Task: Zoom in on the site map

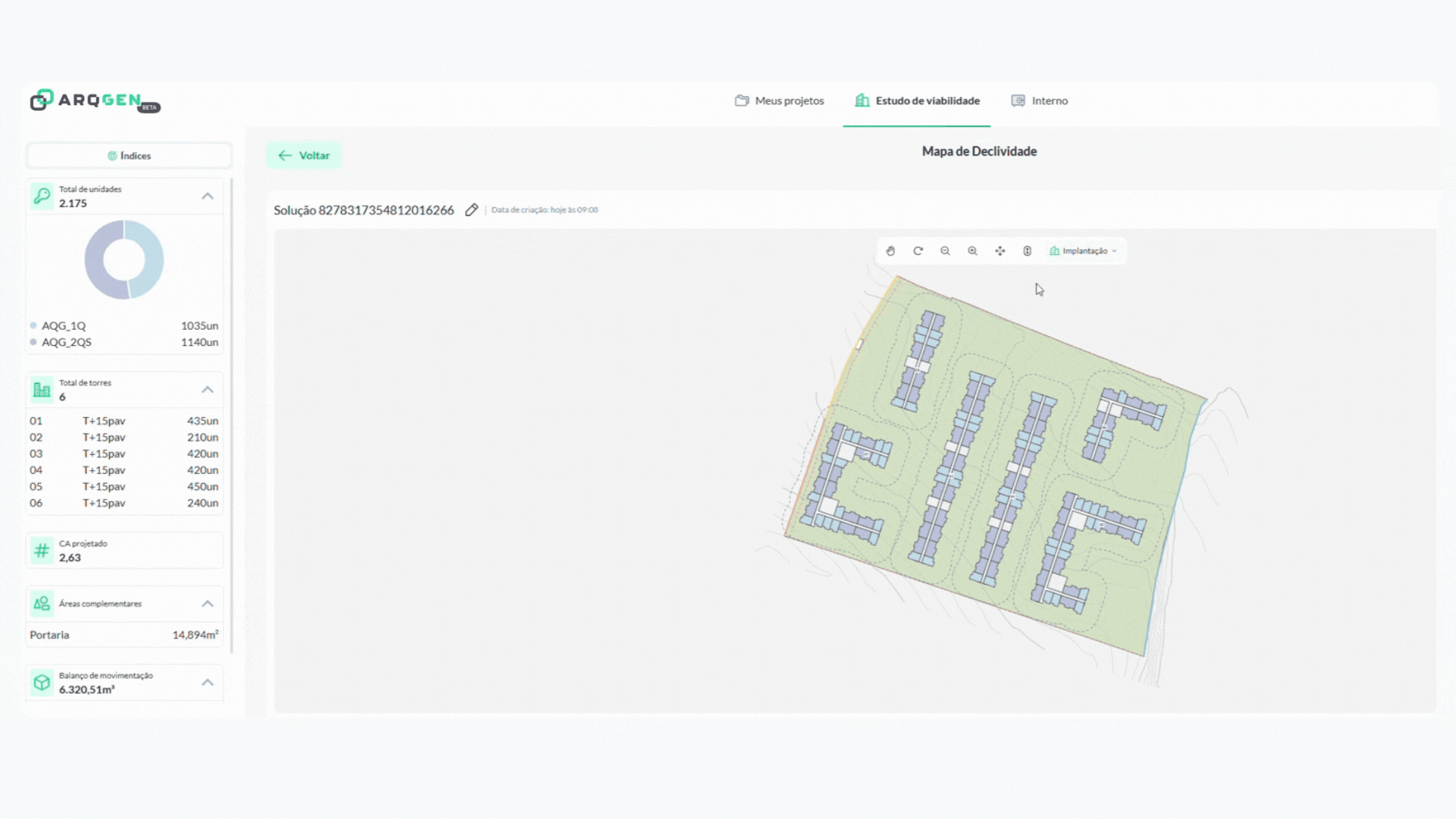Action: [972, 251]
